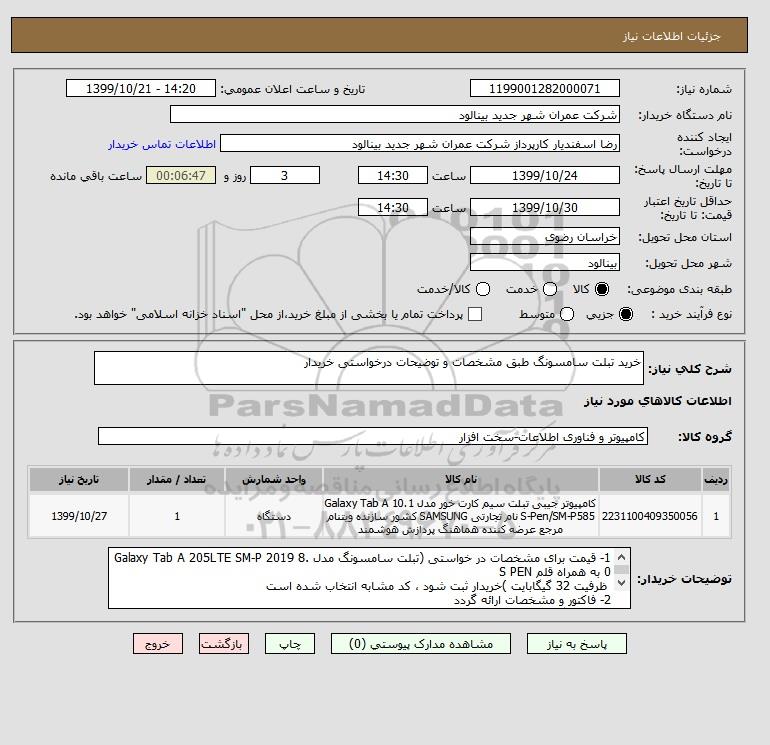770x745 pixels.
Task: Click the buyer organization name field
Action: click(395, 115)
